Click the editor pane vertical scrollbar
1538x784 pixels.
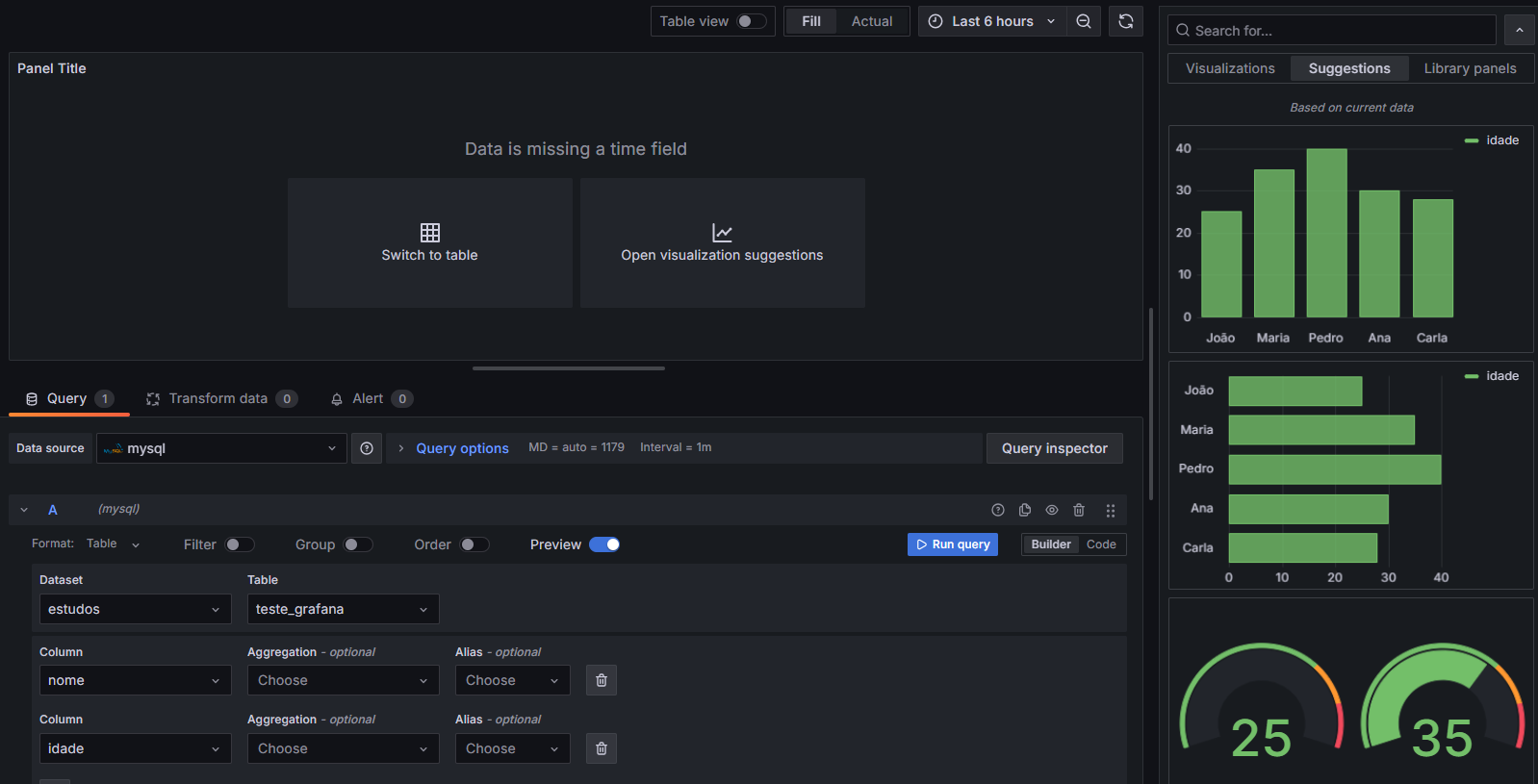coord(1151,404)
